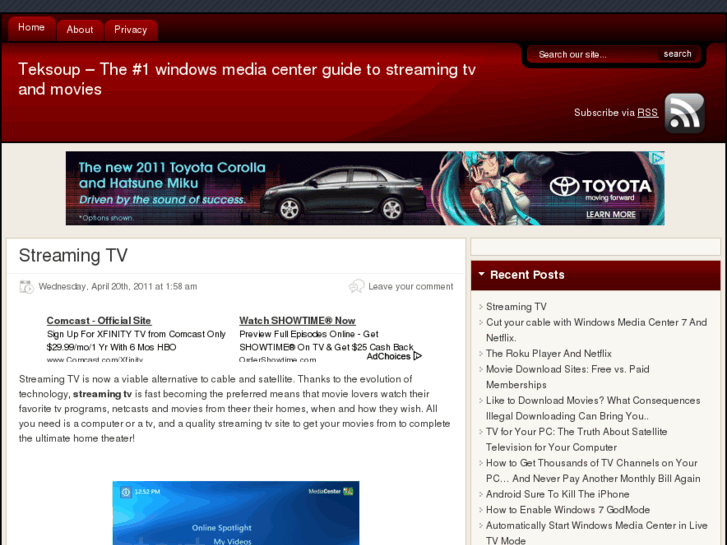Click the bold 'streaming tv' text
Image resolution: width=727 pixels, height=545 pixels.
coord(102,394)
